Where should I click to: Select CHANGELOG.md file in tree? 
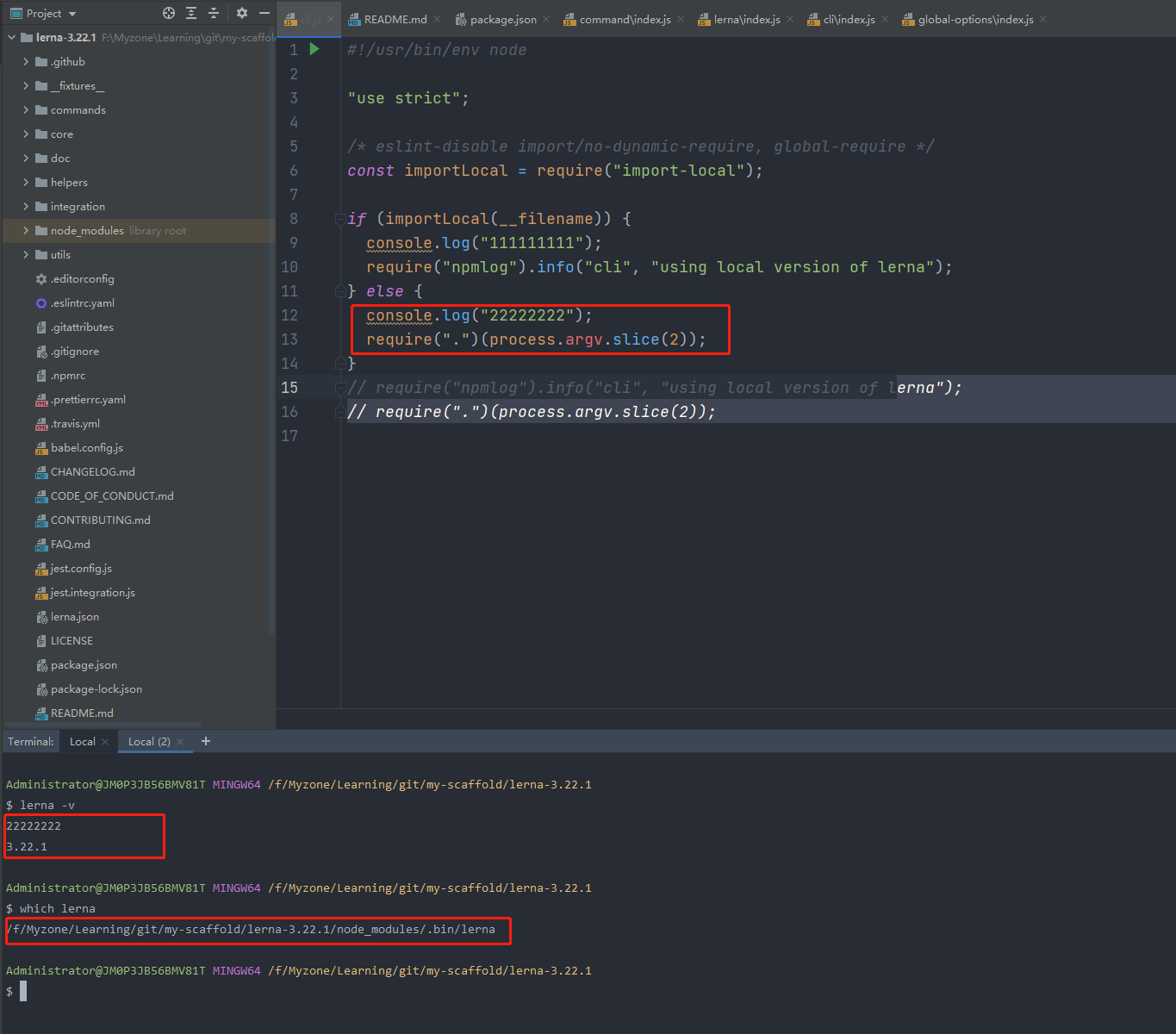click(x=85, y=471)
